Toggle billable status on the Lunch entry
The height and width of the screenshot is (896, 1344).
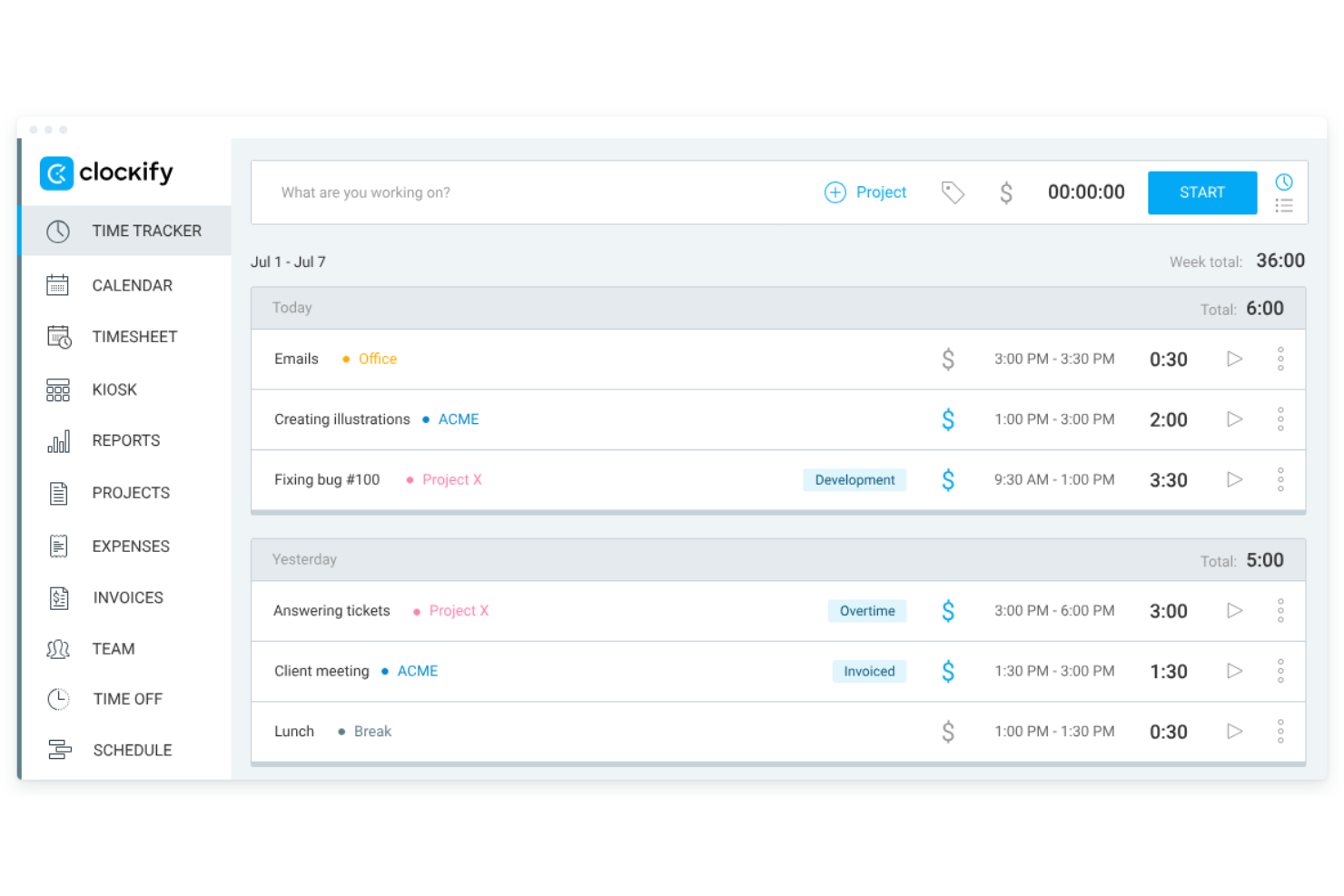click(948, 731)
